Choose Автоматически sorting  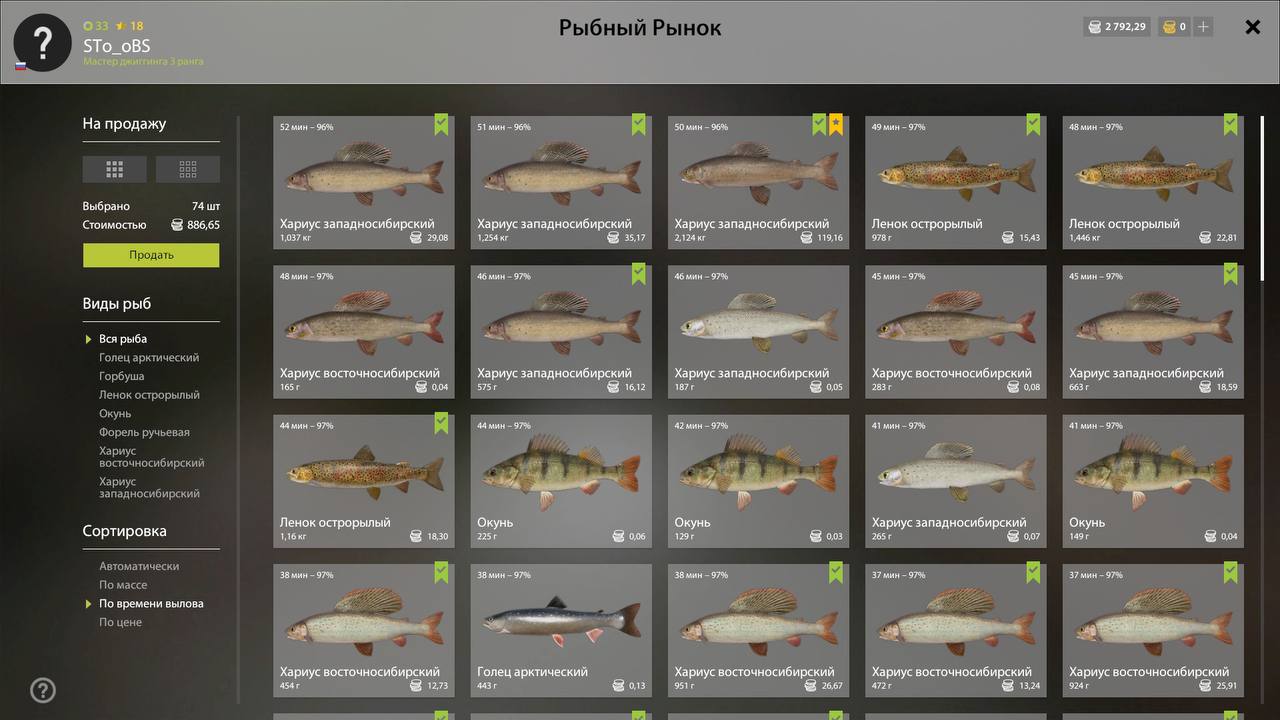139,566
